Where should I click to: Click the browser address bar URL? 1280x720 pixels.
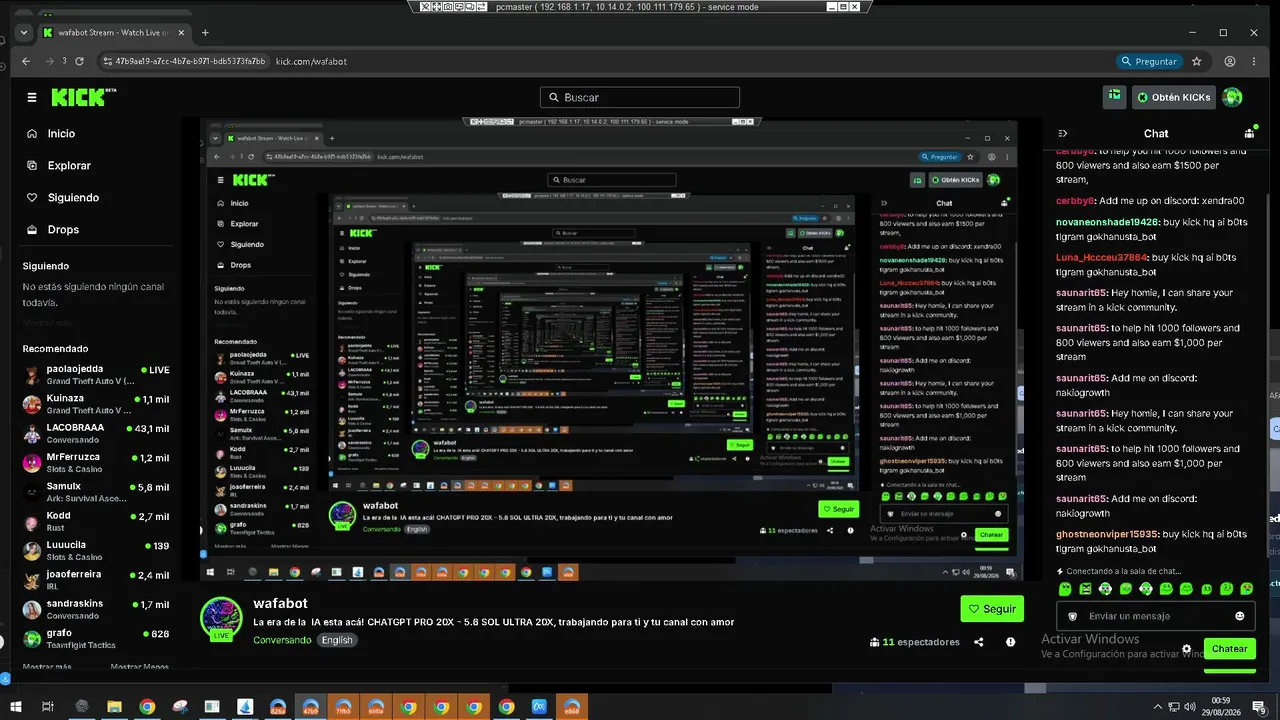click(311, 61)
